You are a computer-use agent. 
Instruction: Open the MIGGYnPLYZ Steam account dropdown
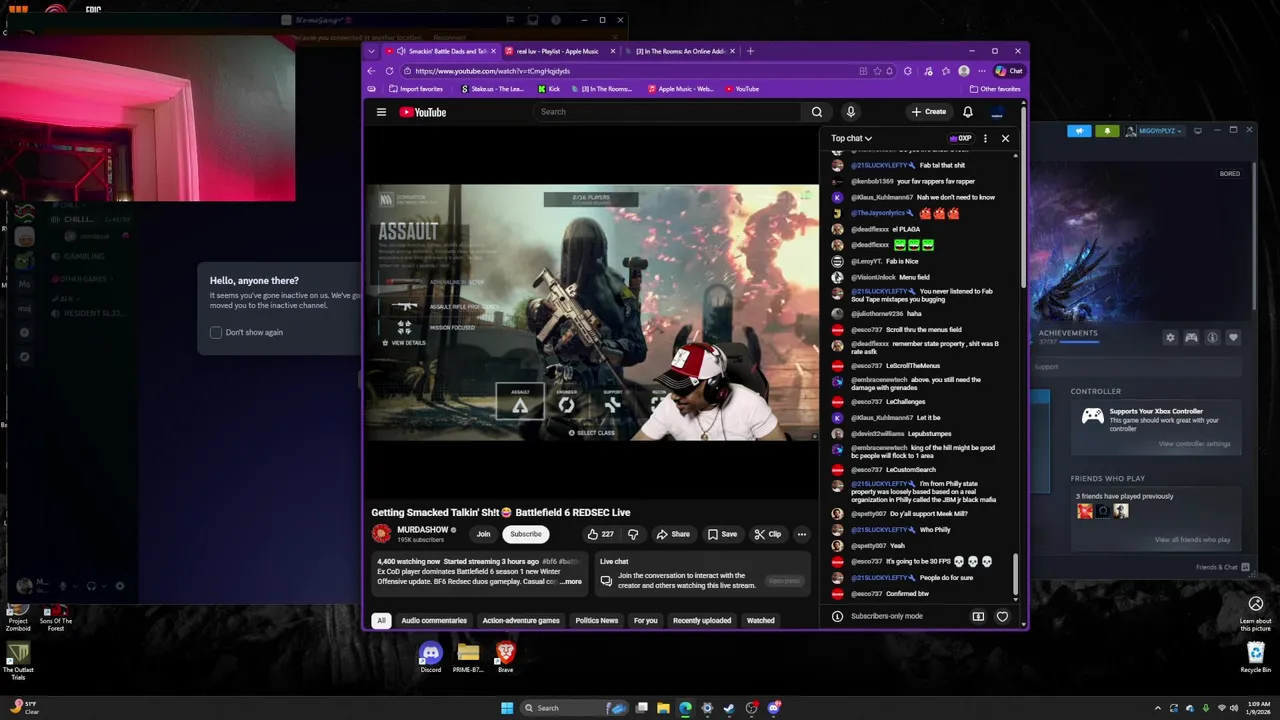(x=1154, y=131)
